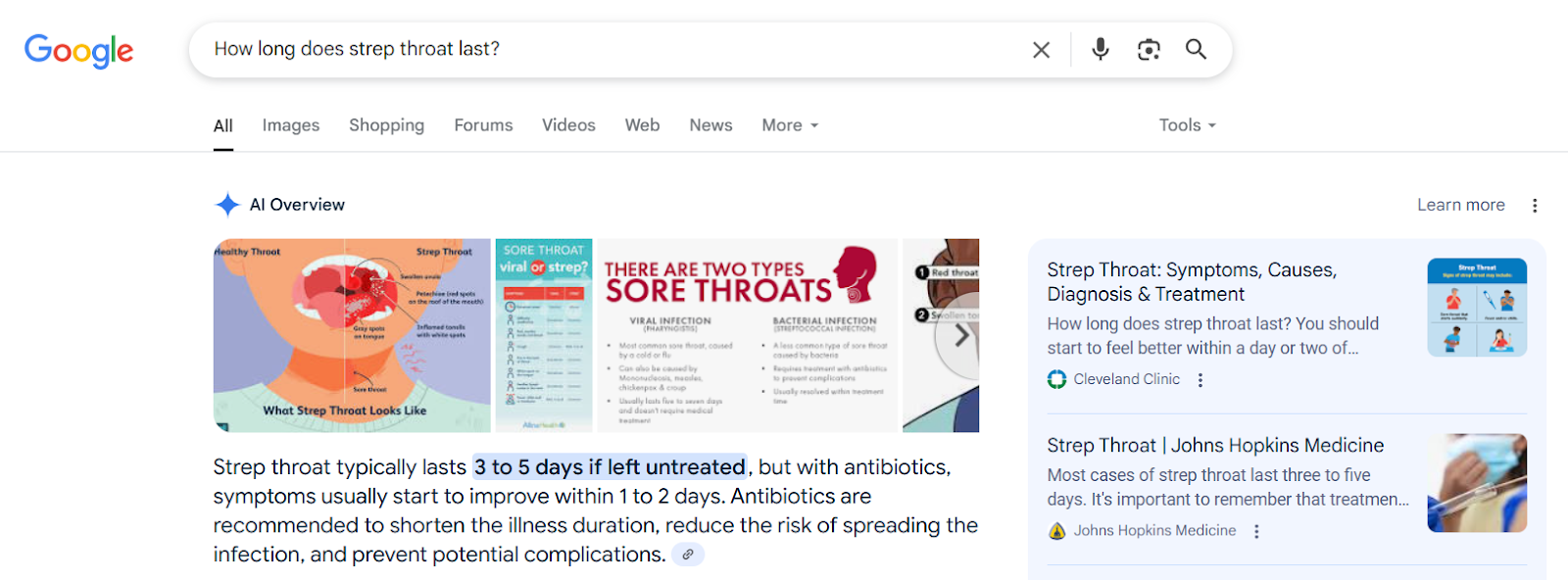Open the AI Overview three-dot options menu

[x=1535, y=205]
